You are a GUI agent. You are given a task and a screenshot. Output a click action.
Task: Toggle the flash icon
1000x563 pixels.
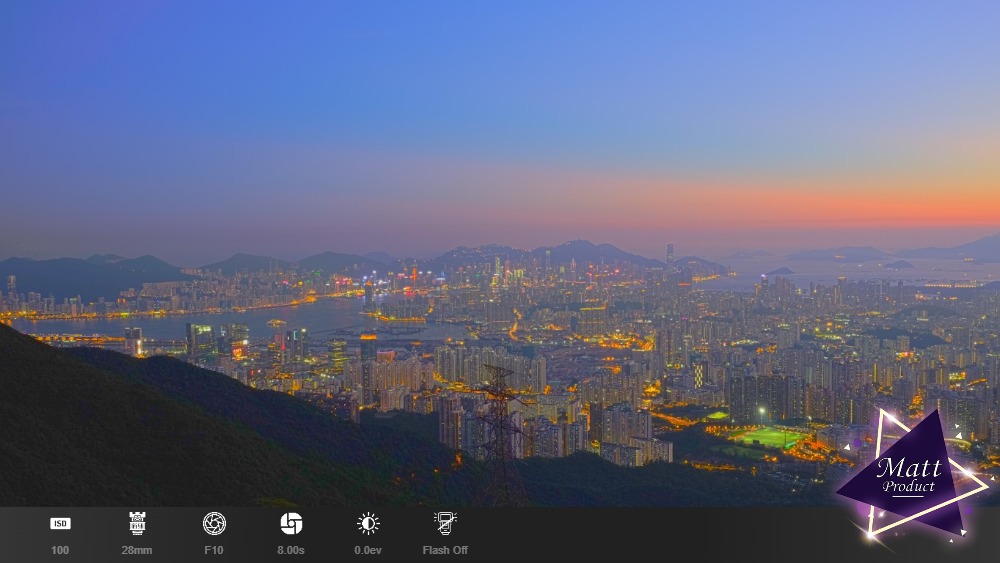[x=445, y=523]
